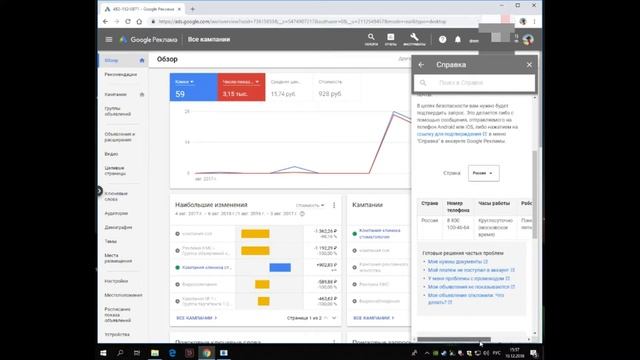640x360 pixels.
Task: Reload the browser page
Action: [x=128, y=21]
